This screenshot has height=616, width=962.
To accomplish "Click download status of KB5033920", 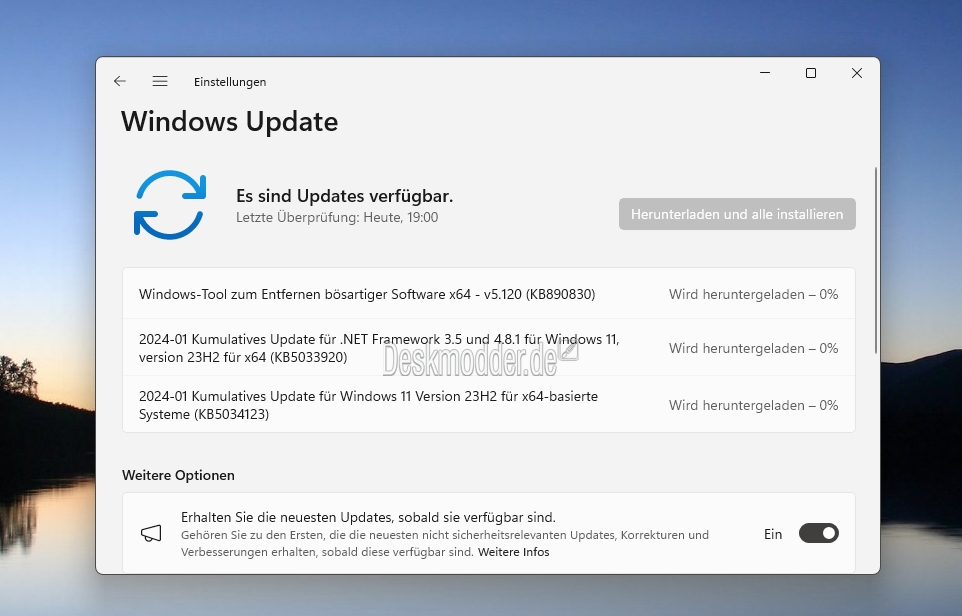I will coord(753,348).
